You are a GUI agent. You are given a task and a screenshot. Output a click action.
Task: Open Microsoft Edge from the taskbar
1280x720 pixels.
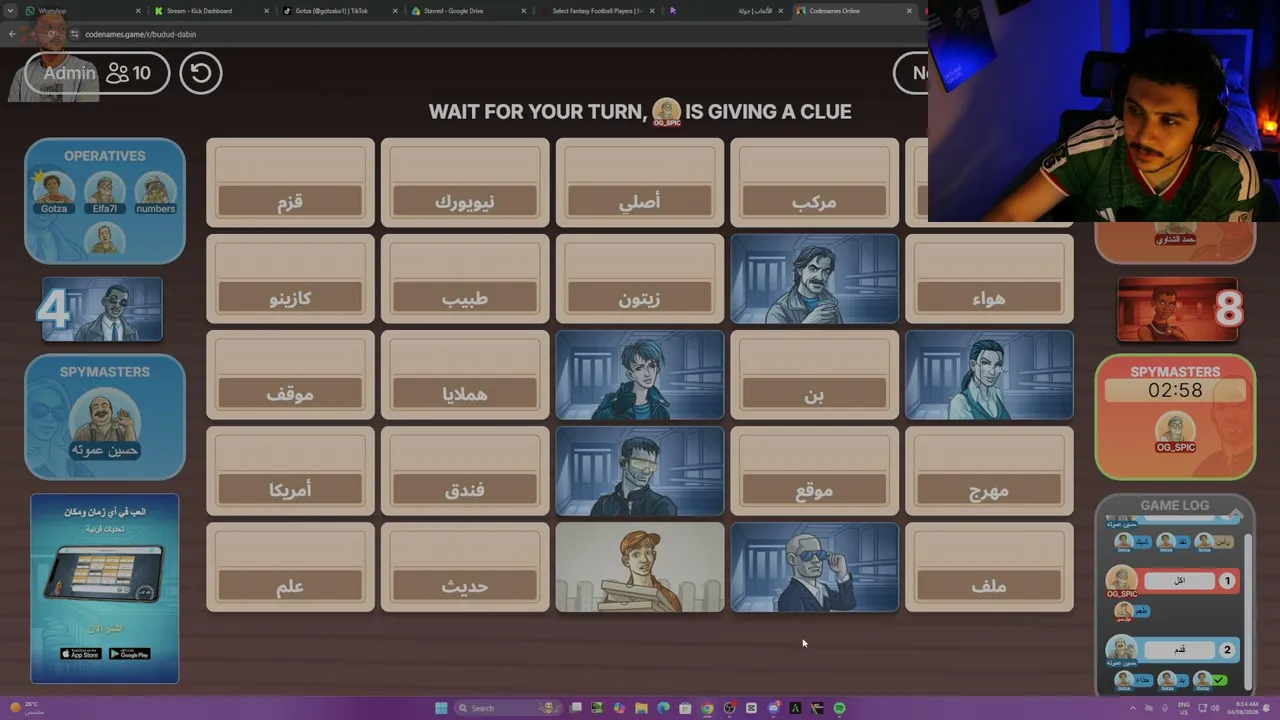coord(663,708)
